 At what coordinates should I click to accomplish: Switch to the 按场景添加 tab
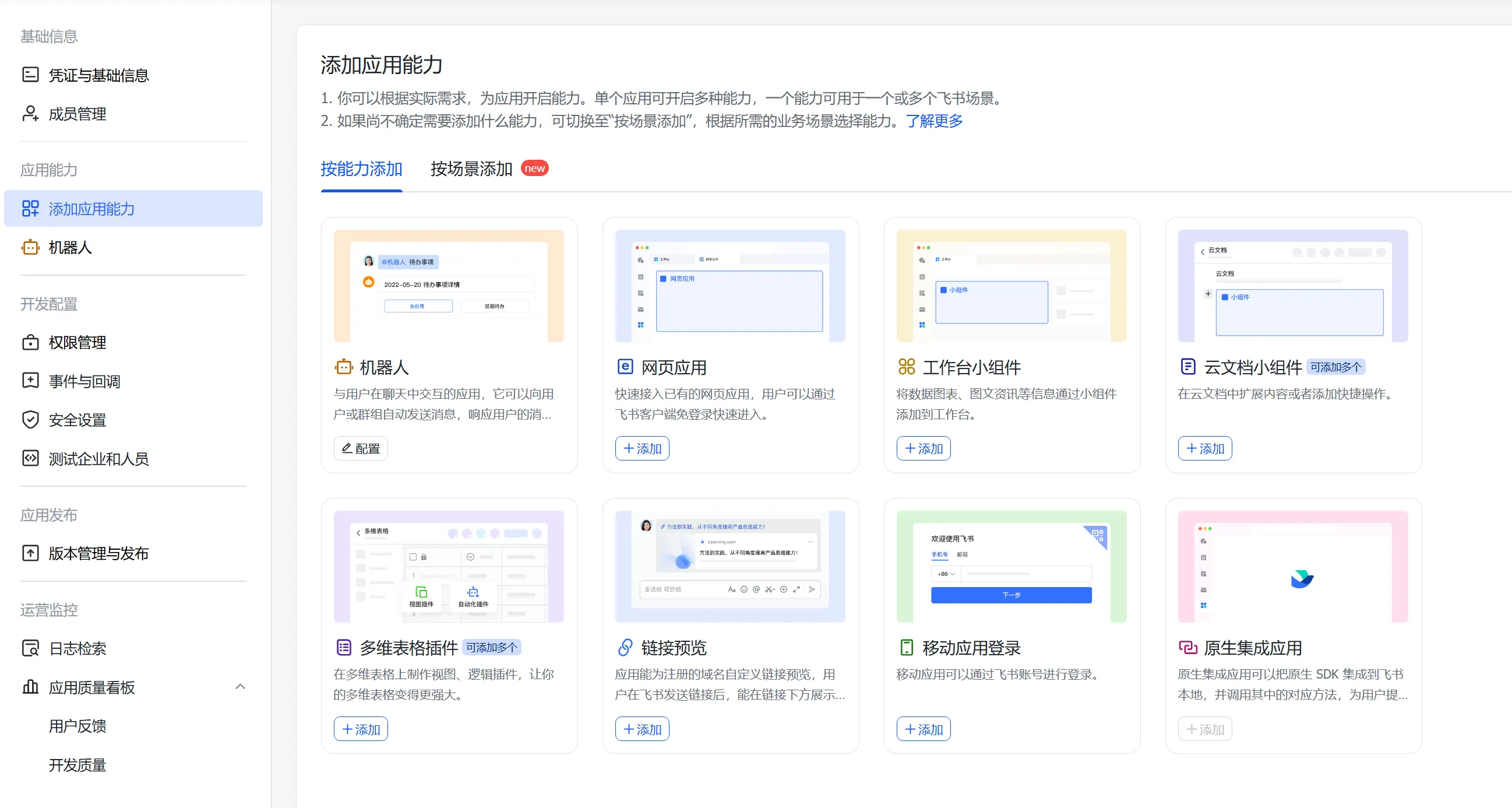(x=471, y=169)
